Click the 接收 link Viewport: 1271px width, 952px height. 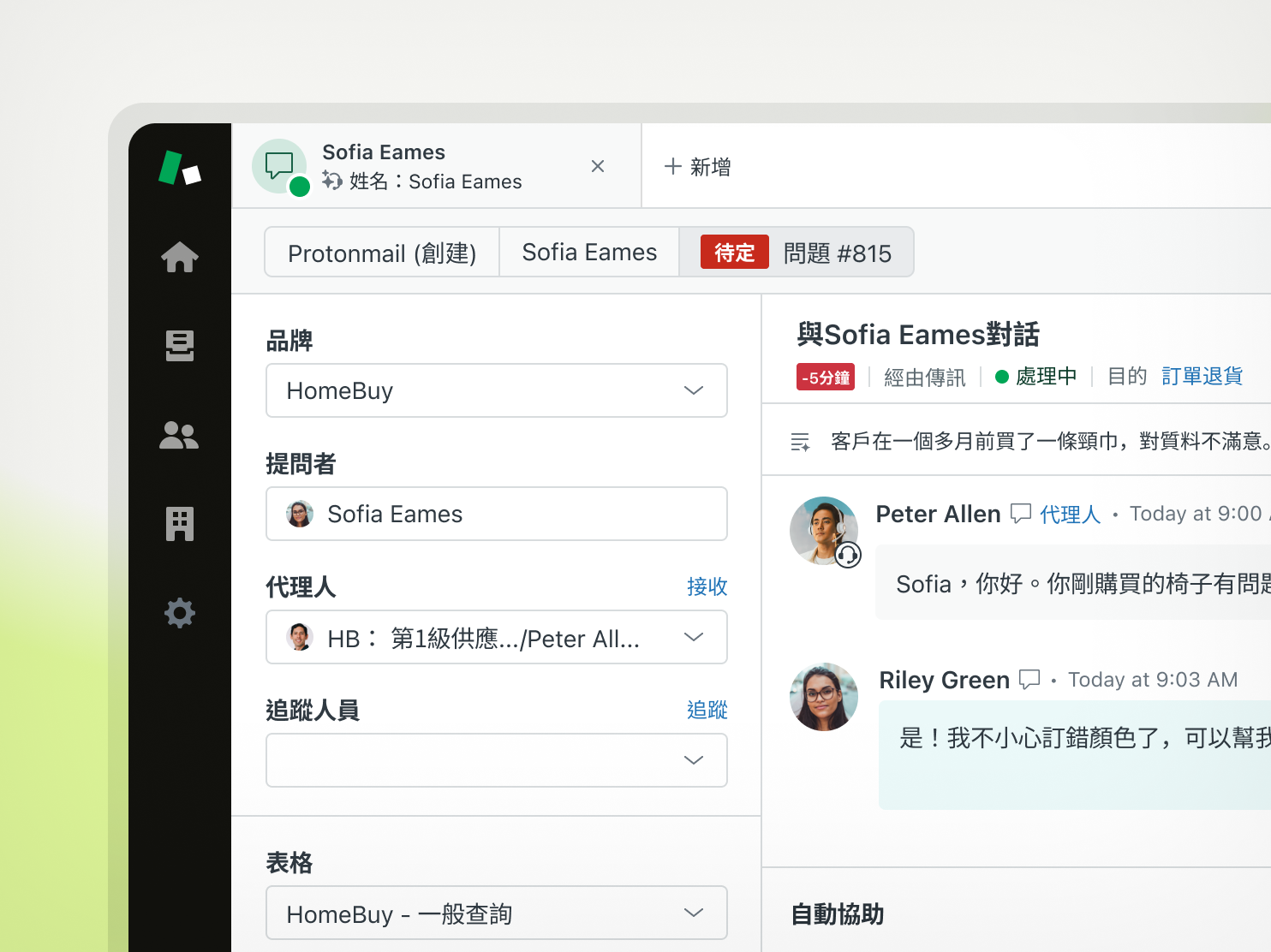[x=707, y=586]
